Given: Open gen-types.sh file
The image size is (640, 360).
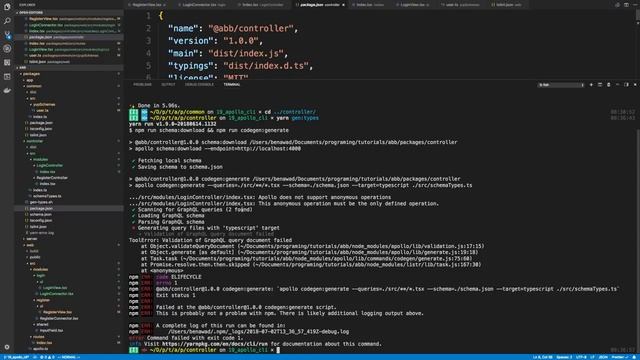Looking at the screenshot, I should [41, 202].
